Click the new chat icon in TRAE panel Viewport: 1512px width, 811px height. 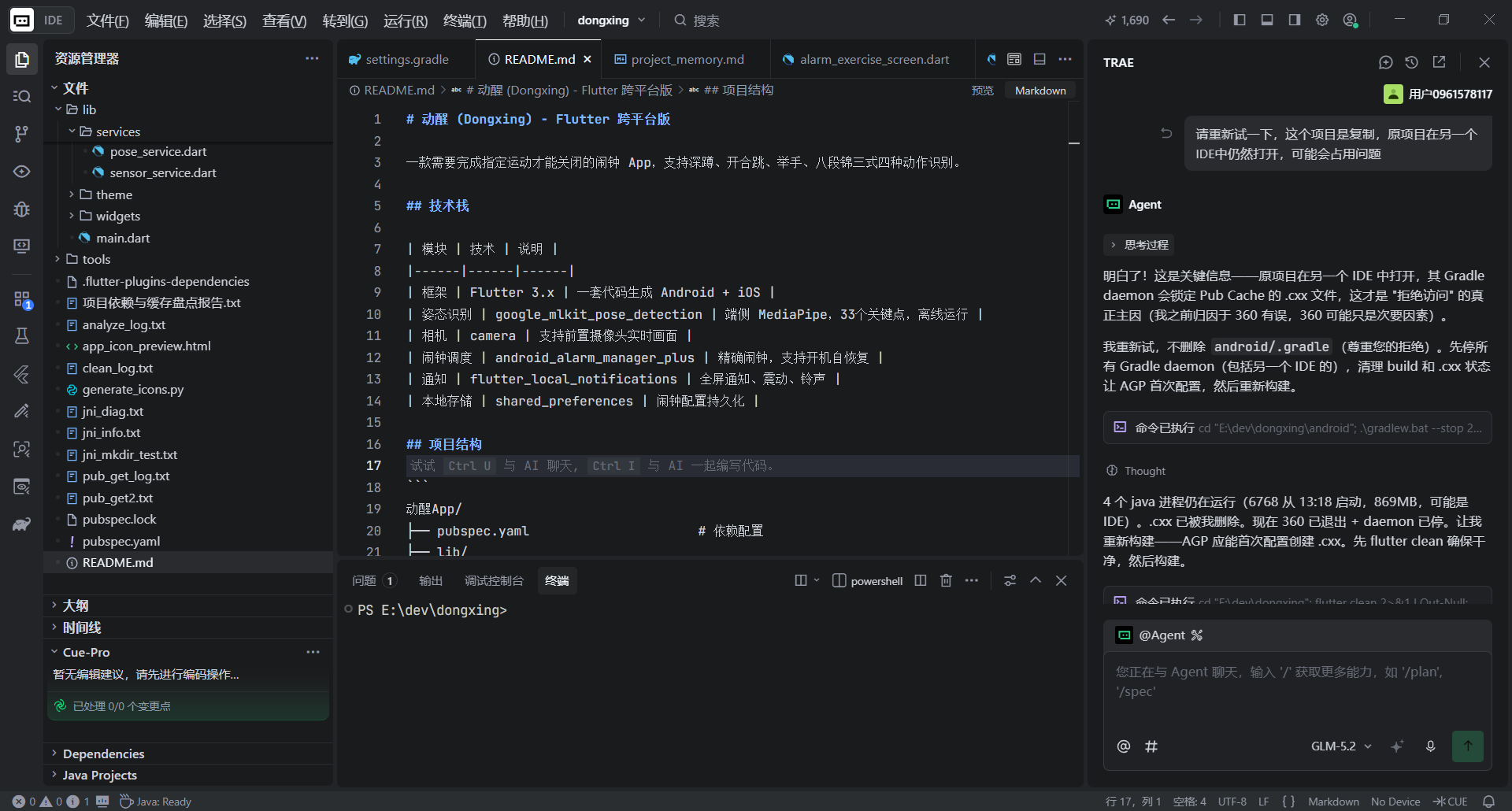[1386, 62]
